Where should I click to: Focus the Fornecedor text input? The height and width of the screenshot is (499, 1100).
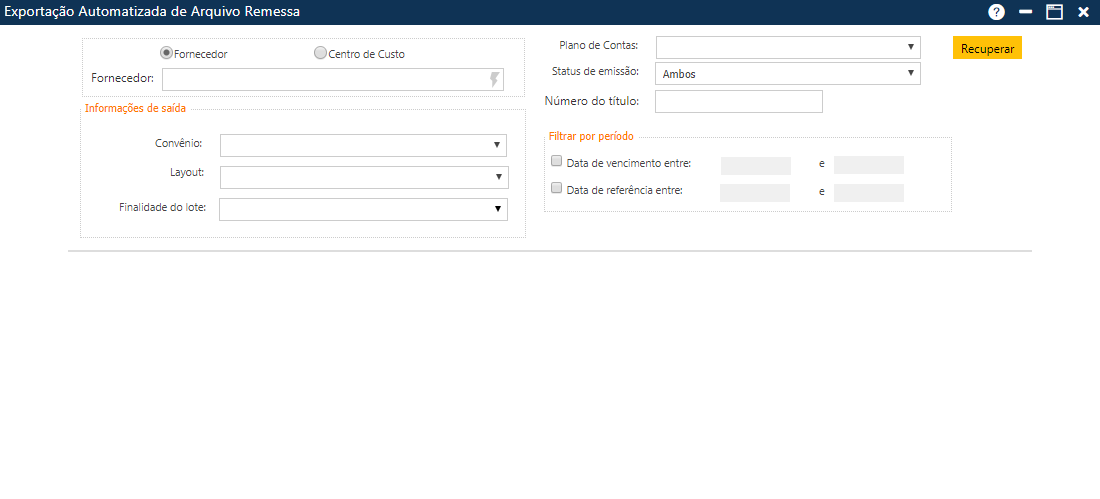point(333,79)
